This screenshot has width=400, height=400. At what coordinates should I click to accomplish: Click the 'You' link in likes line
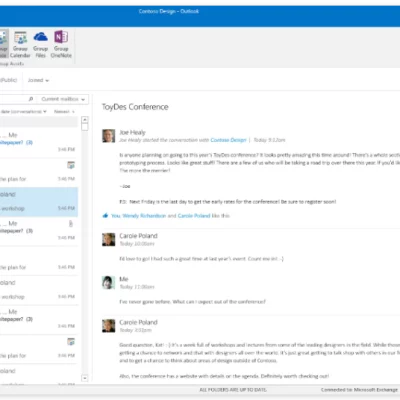coord(115,216)
